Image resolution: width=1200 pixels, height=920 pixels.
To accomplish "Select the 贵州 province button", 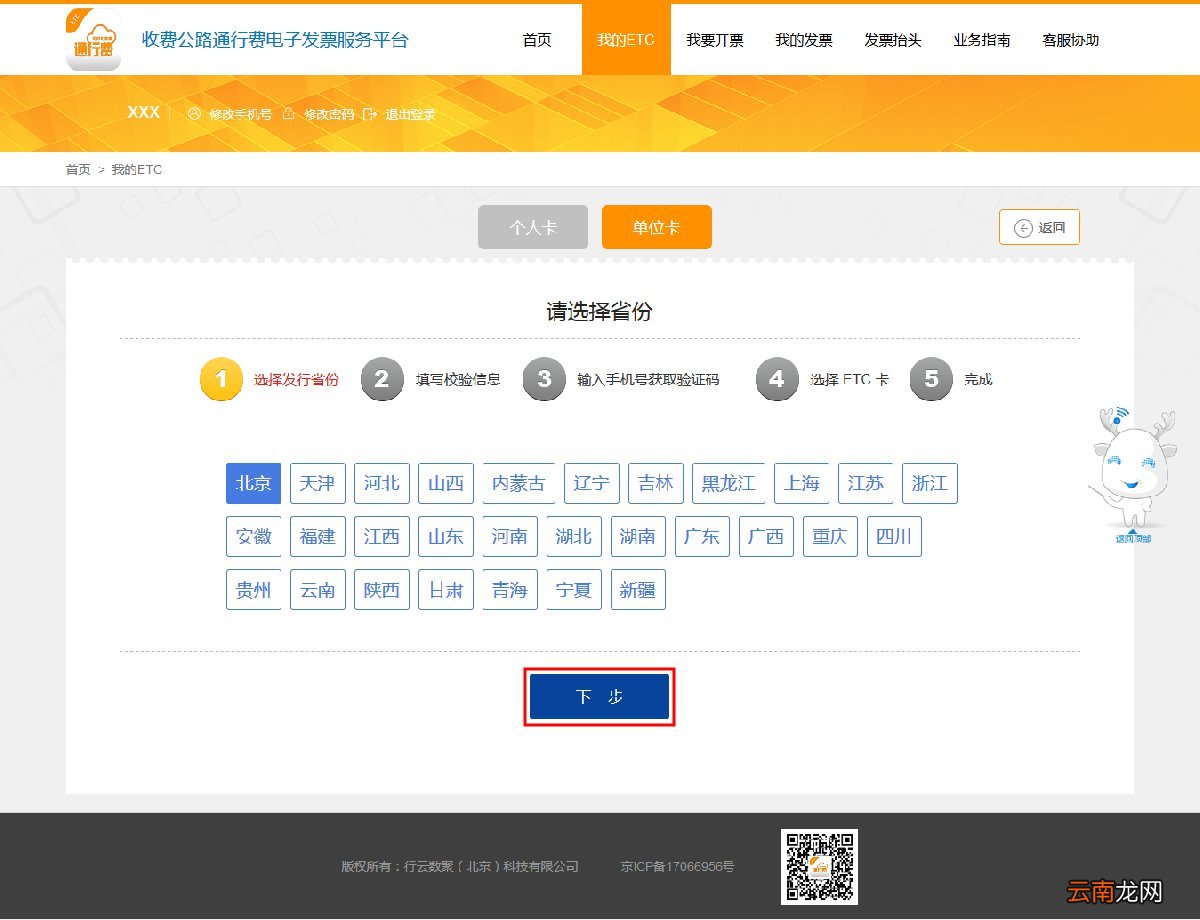I will click(x=253, y=590).
